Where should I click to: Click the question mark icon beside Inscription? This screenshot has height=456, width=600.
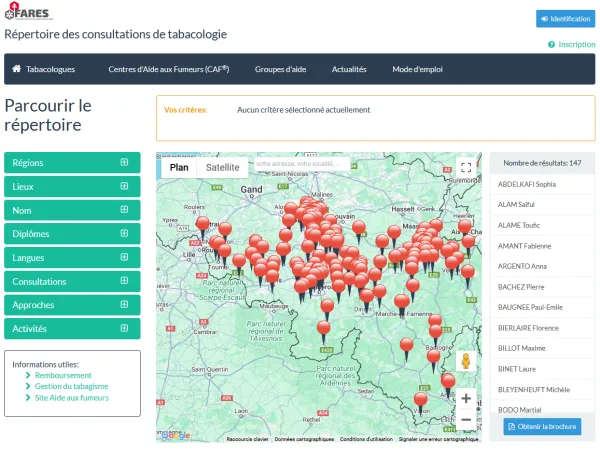(x=551, y=44)
